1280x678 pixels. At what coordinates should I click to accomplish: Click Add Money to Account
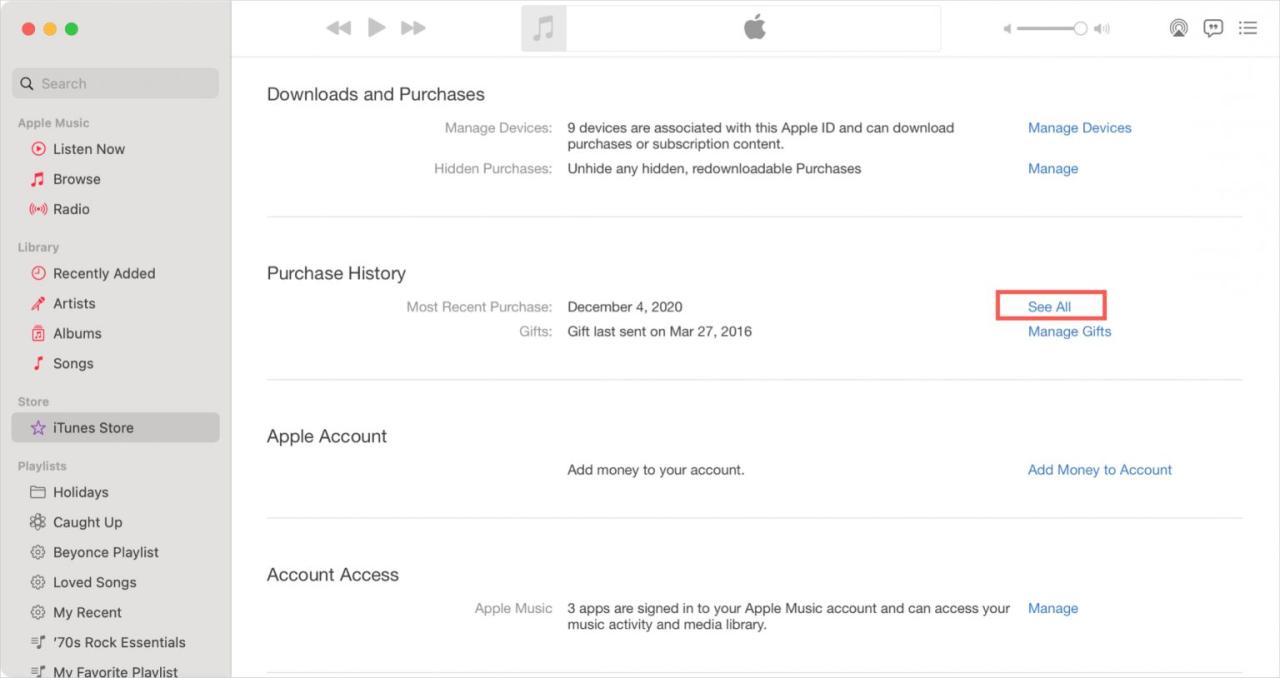(x=1099, y=469)
